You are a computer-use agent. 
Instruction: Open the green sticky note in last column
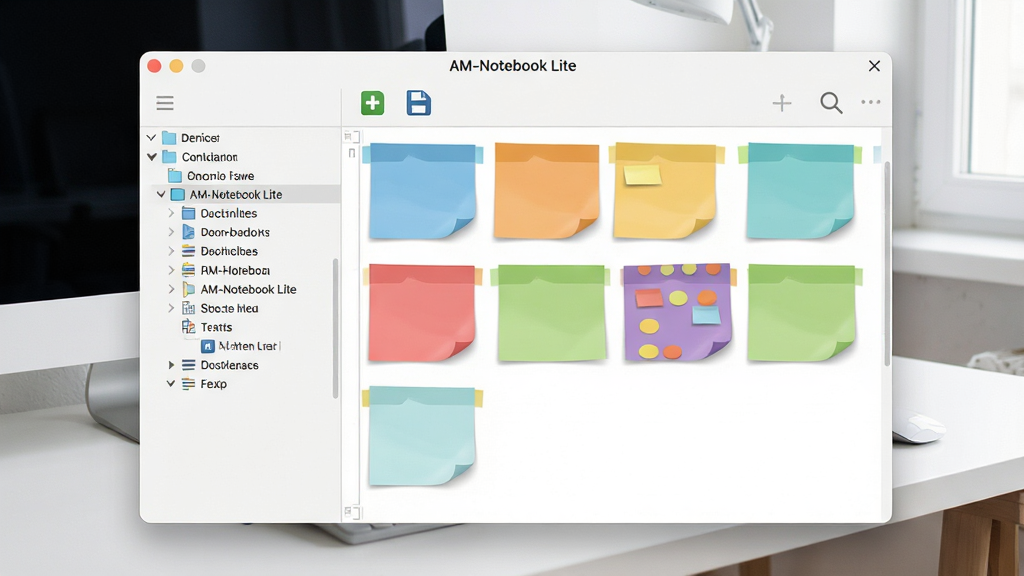[803, 313]
